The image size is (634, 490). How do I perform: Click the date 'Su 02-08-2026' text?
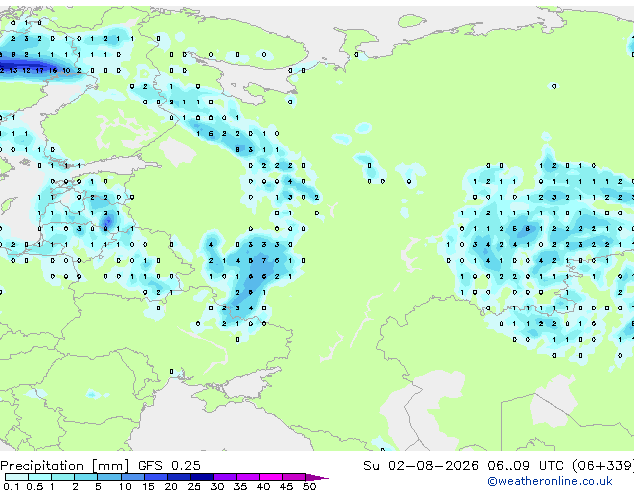tap(421, 466)
